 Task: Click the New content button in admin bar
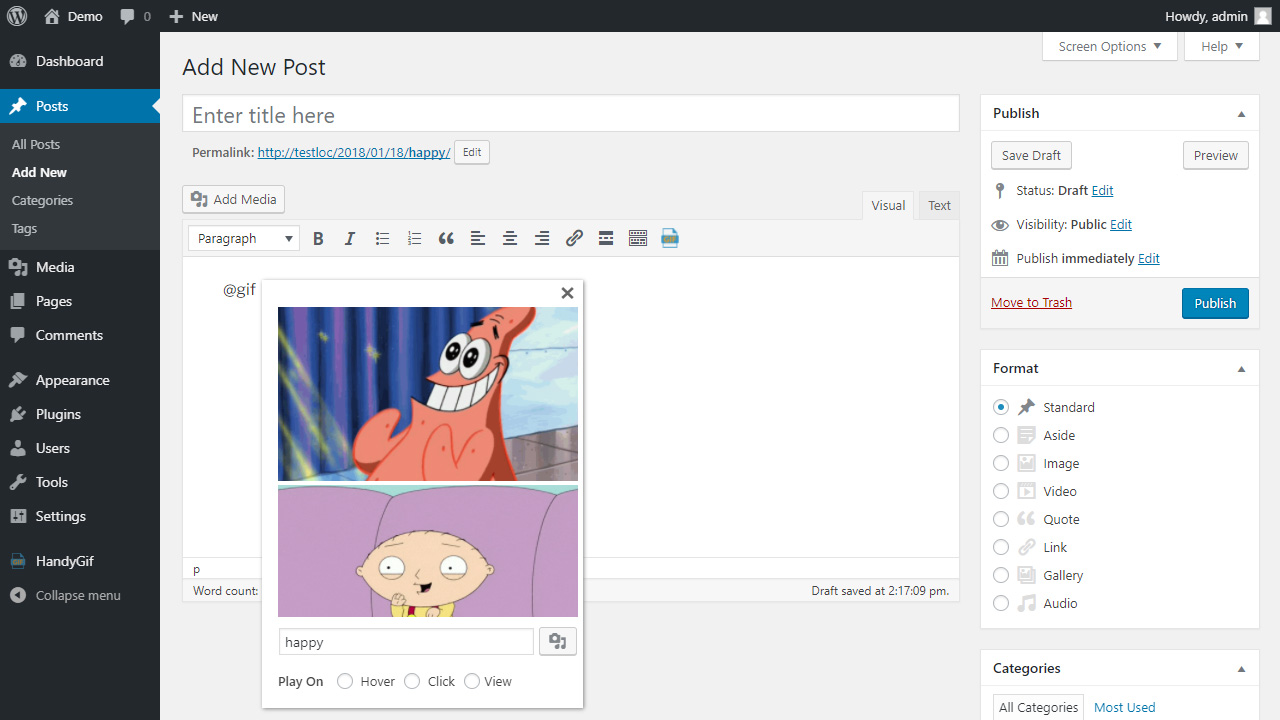[x=194, y=16]
